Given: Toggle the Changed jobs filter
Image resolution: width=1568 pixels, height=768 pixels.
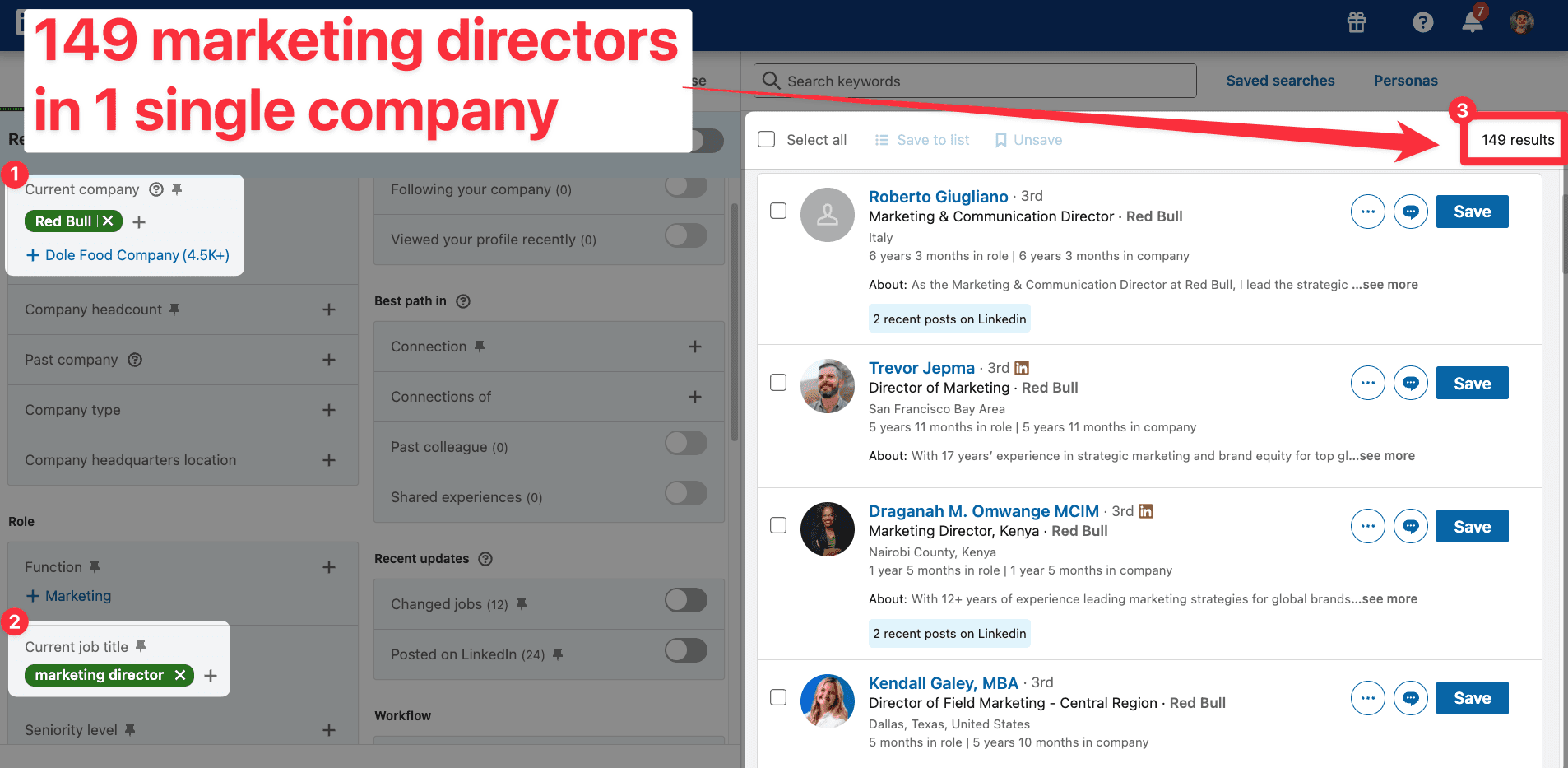Looking at the screenshot, I should coord(686,601).
